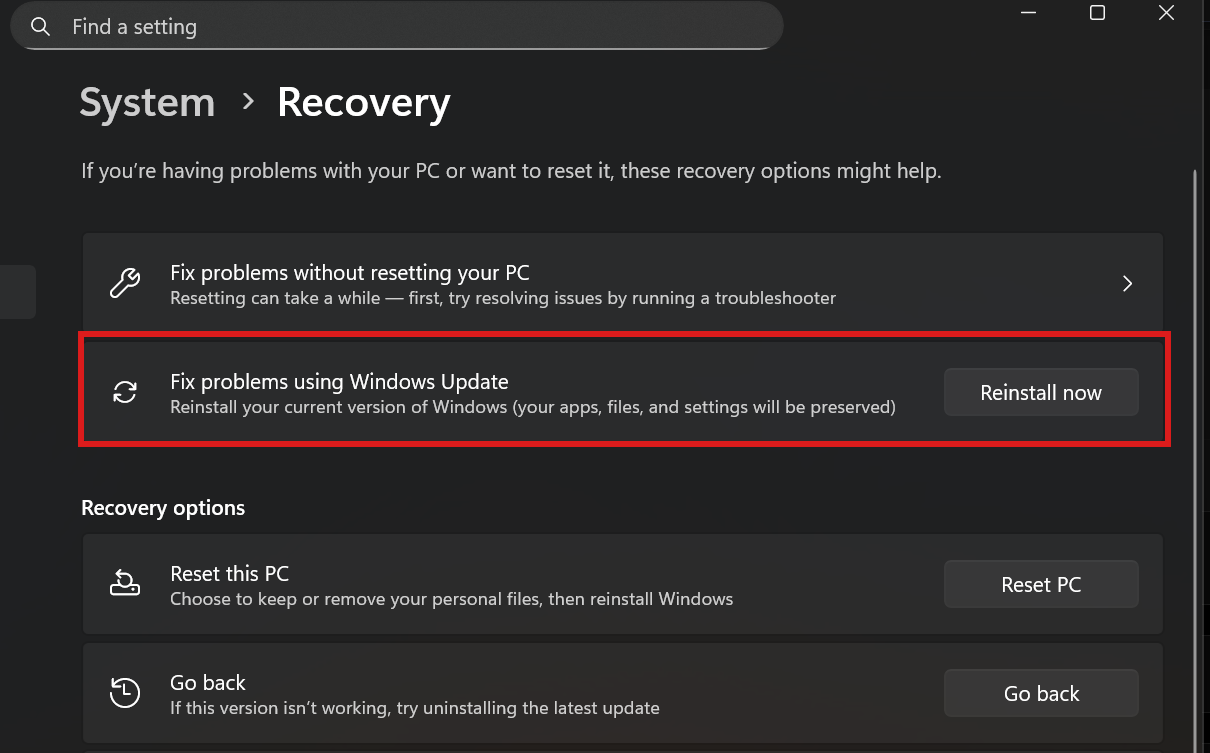
Task: Go back to System in the breadcrumb
Action: pyautogui.click(x=147, y=103)
